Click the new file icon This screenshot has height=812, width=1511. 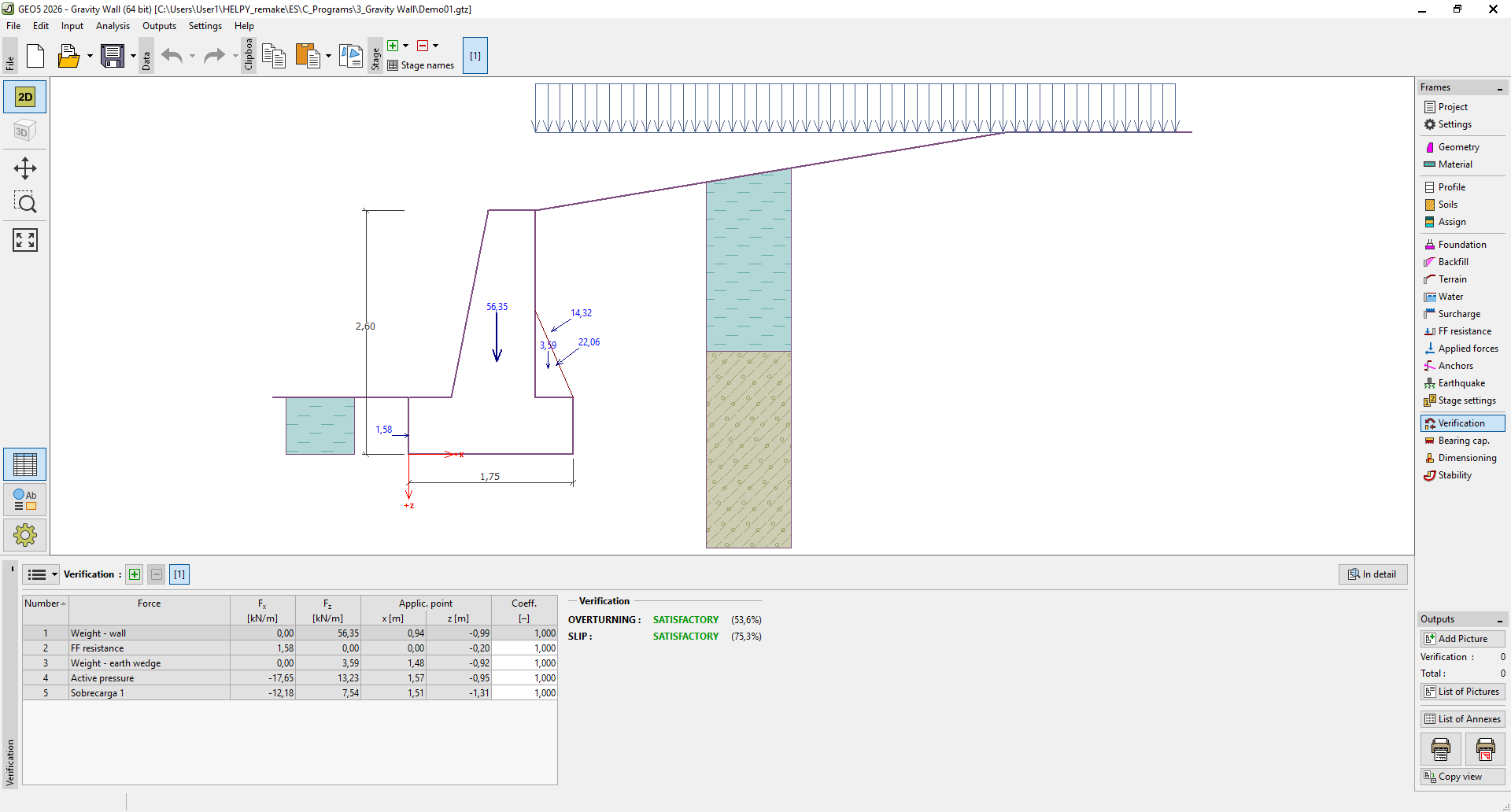(x=35, y=56)
